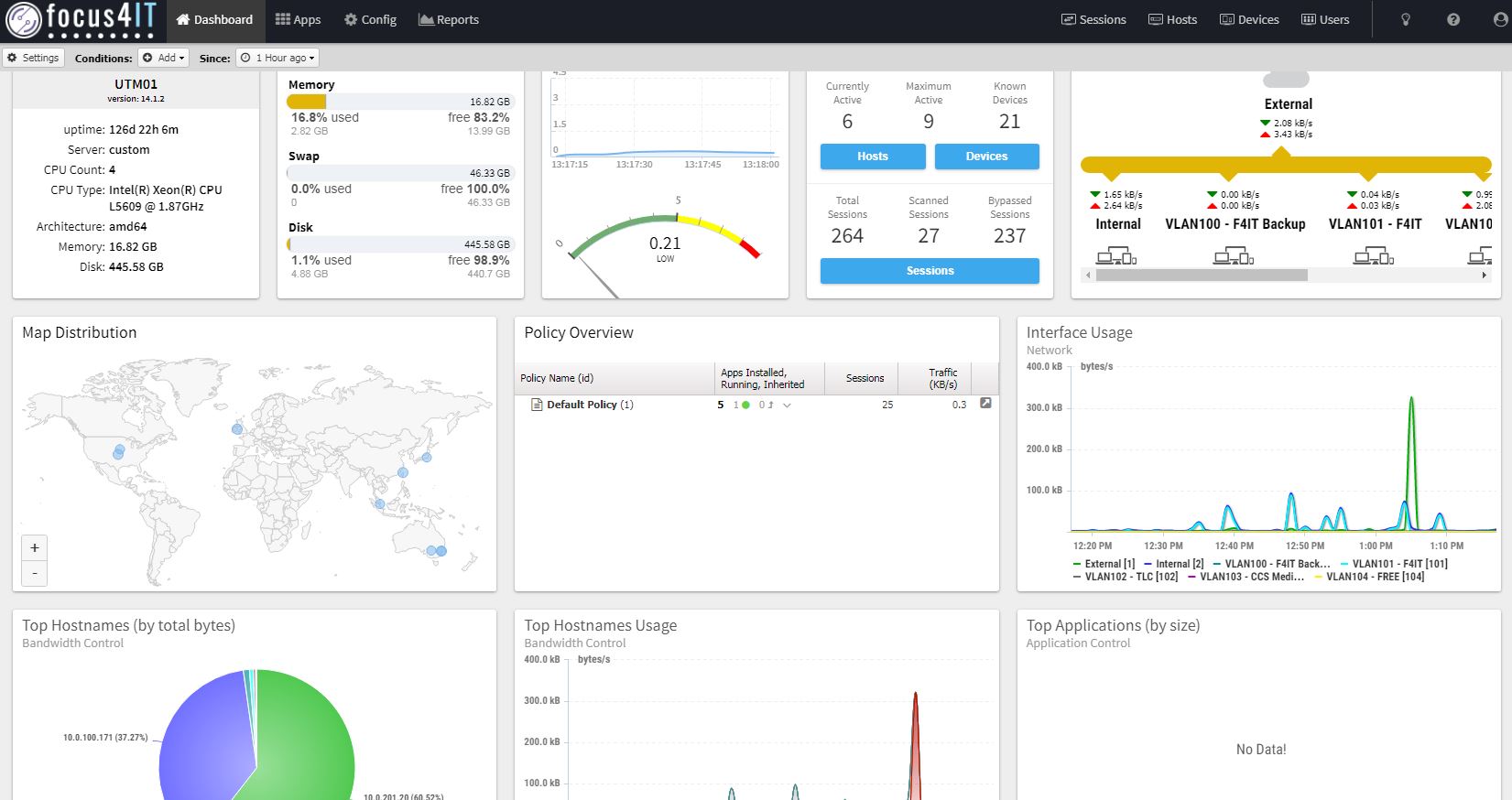Click the Known Devices count 21
The image size is (1512, 800).
click(x=1009, y=122)
